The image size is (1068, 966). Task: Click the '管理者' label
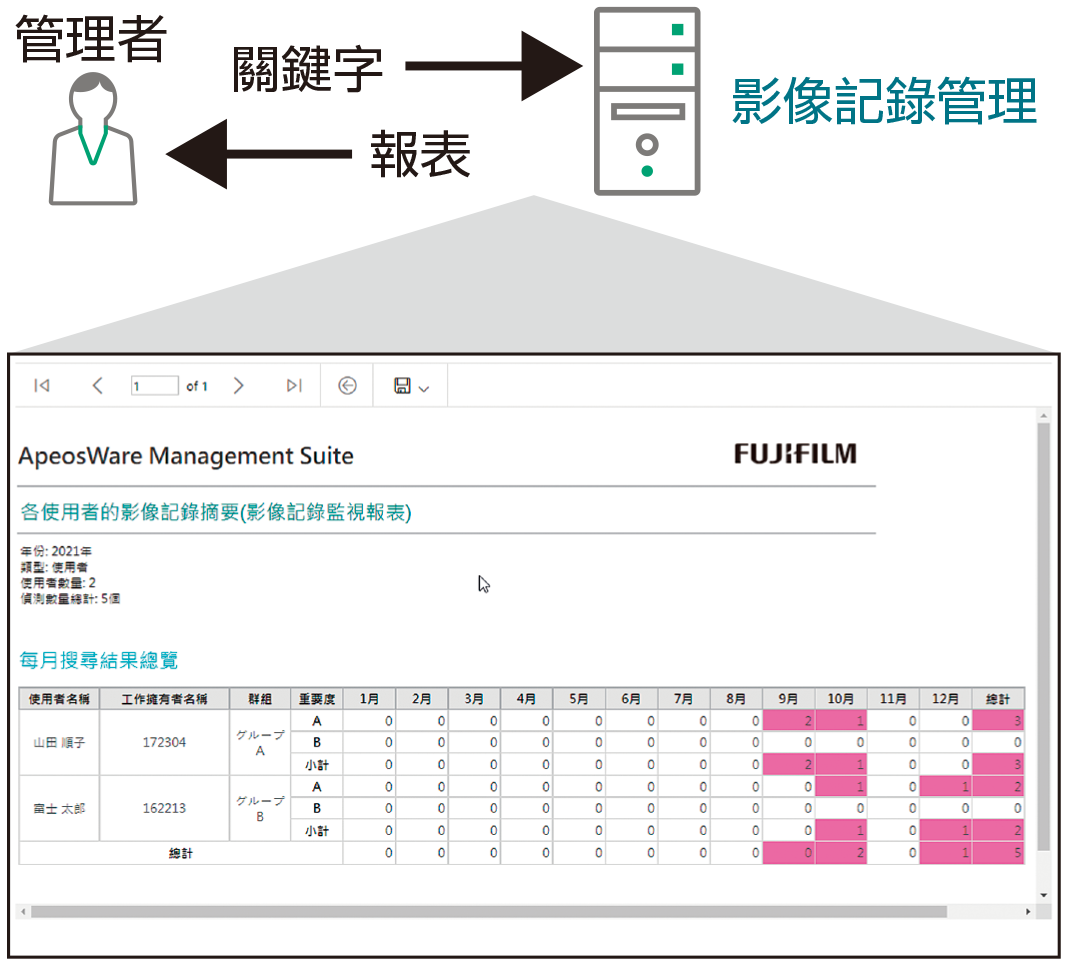coord(91,39)
